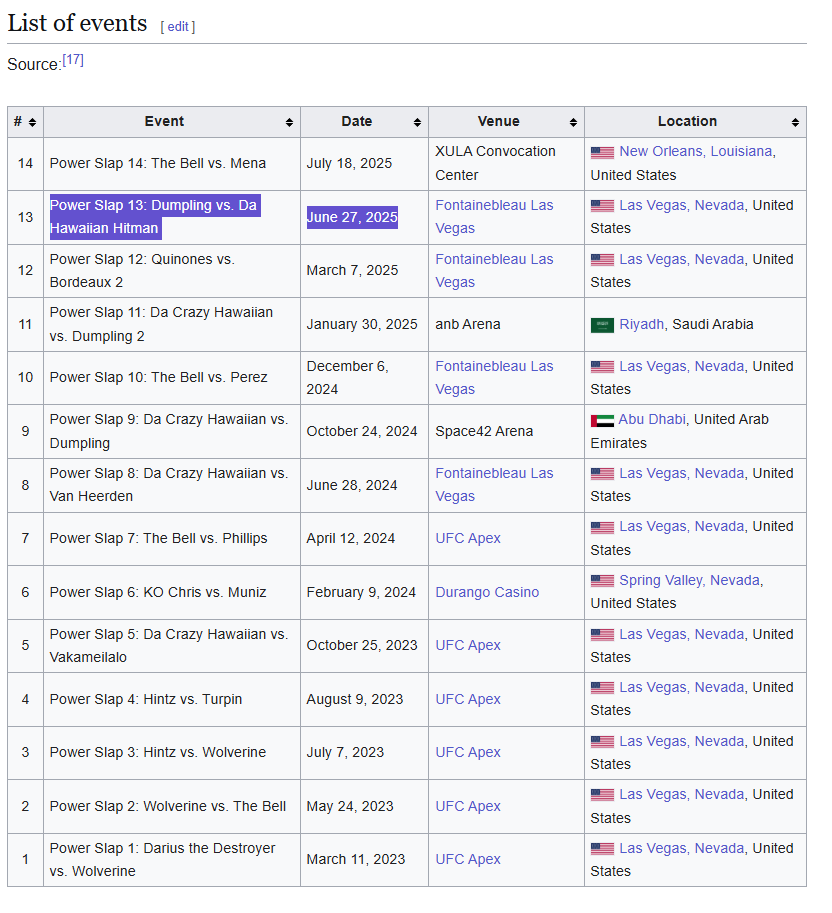Open the Durango Casino link
This screenshot has height=913, width=832.
coord(487,592)
